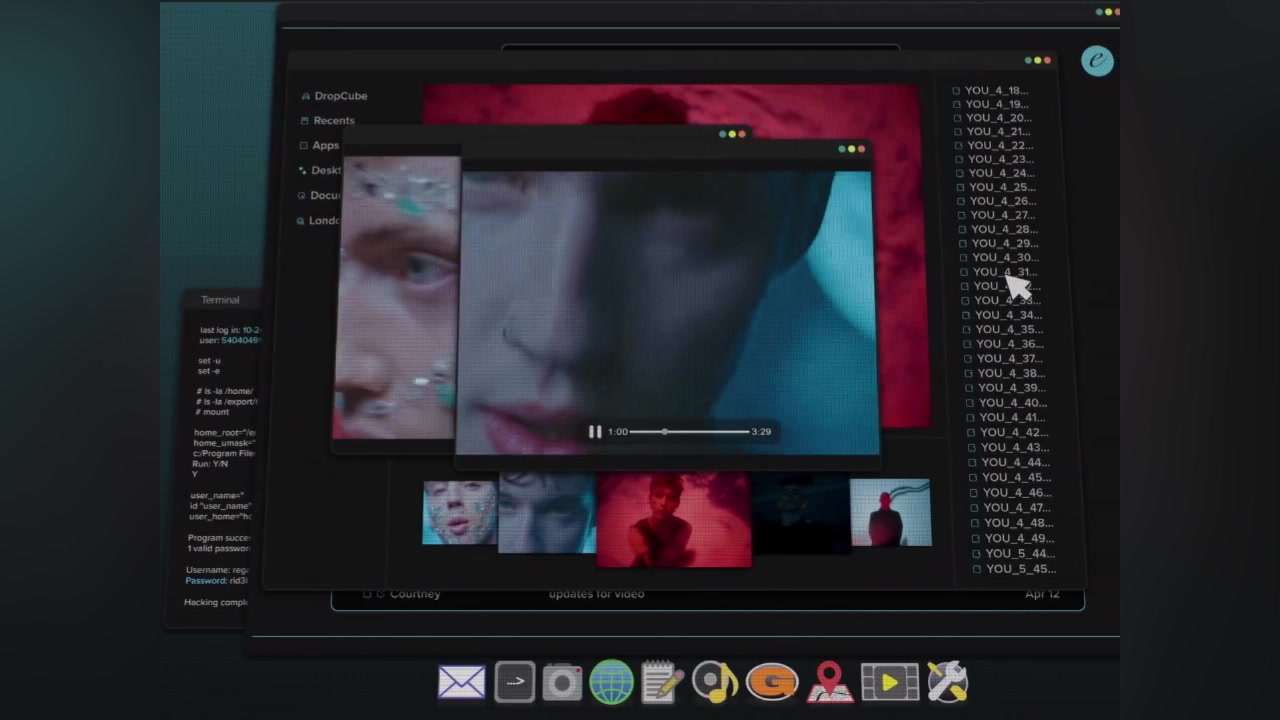Select the file YOU_4_25...

[1003, 187]
